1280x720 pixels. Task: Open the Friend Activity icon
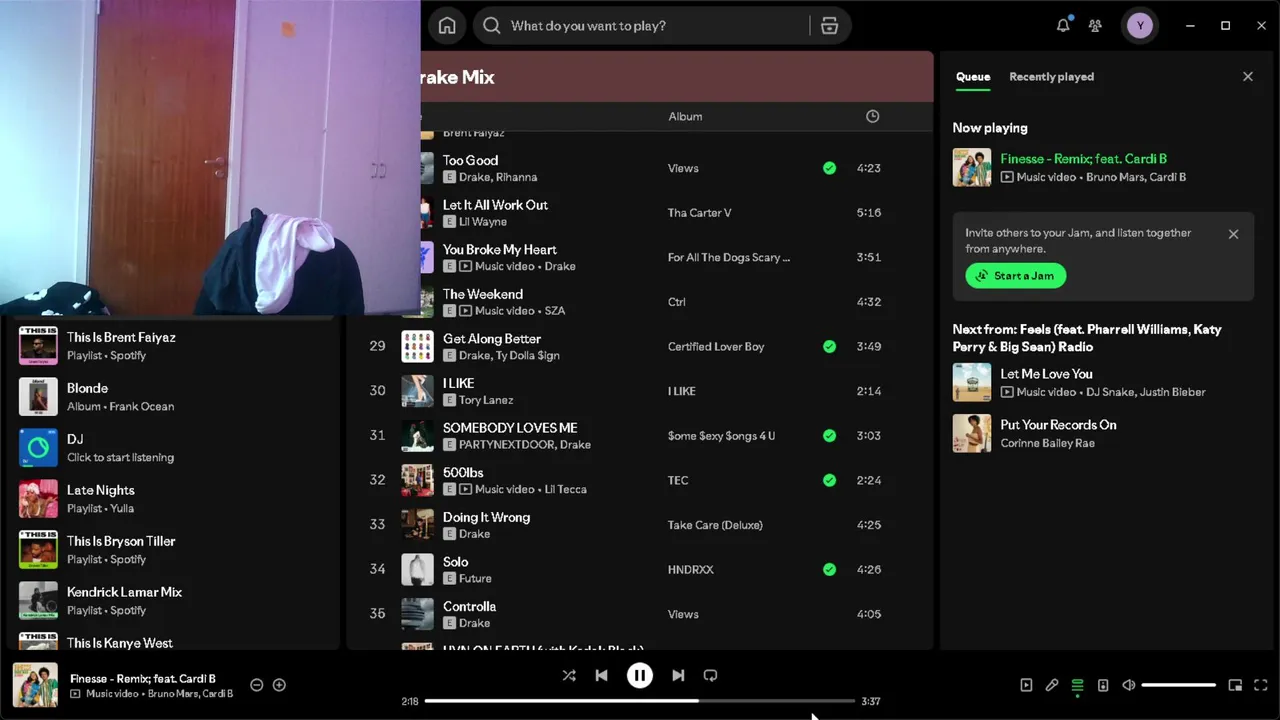coord(1096,26)
